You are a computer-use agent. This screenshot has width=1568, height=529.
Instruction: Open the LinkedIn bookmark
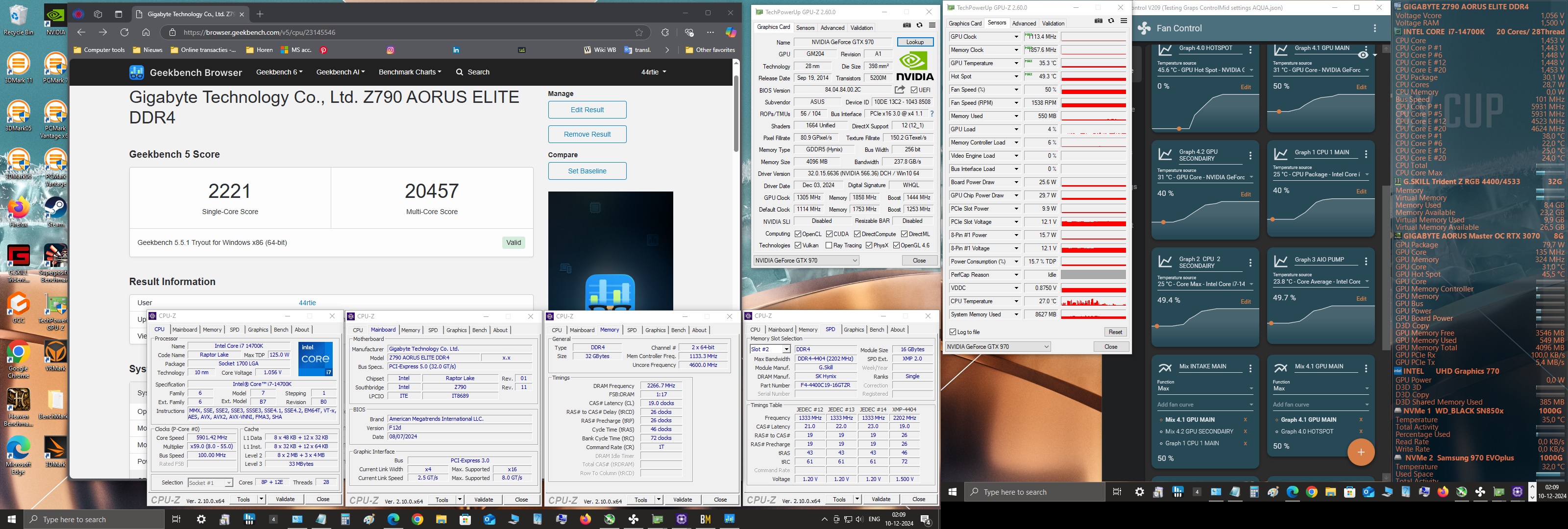tap(456, 50)
